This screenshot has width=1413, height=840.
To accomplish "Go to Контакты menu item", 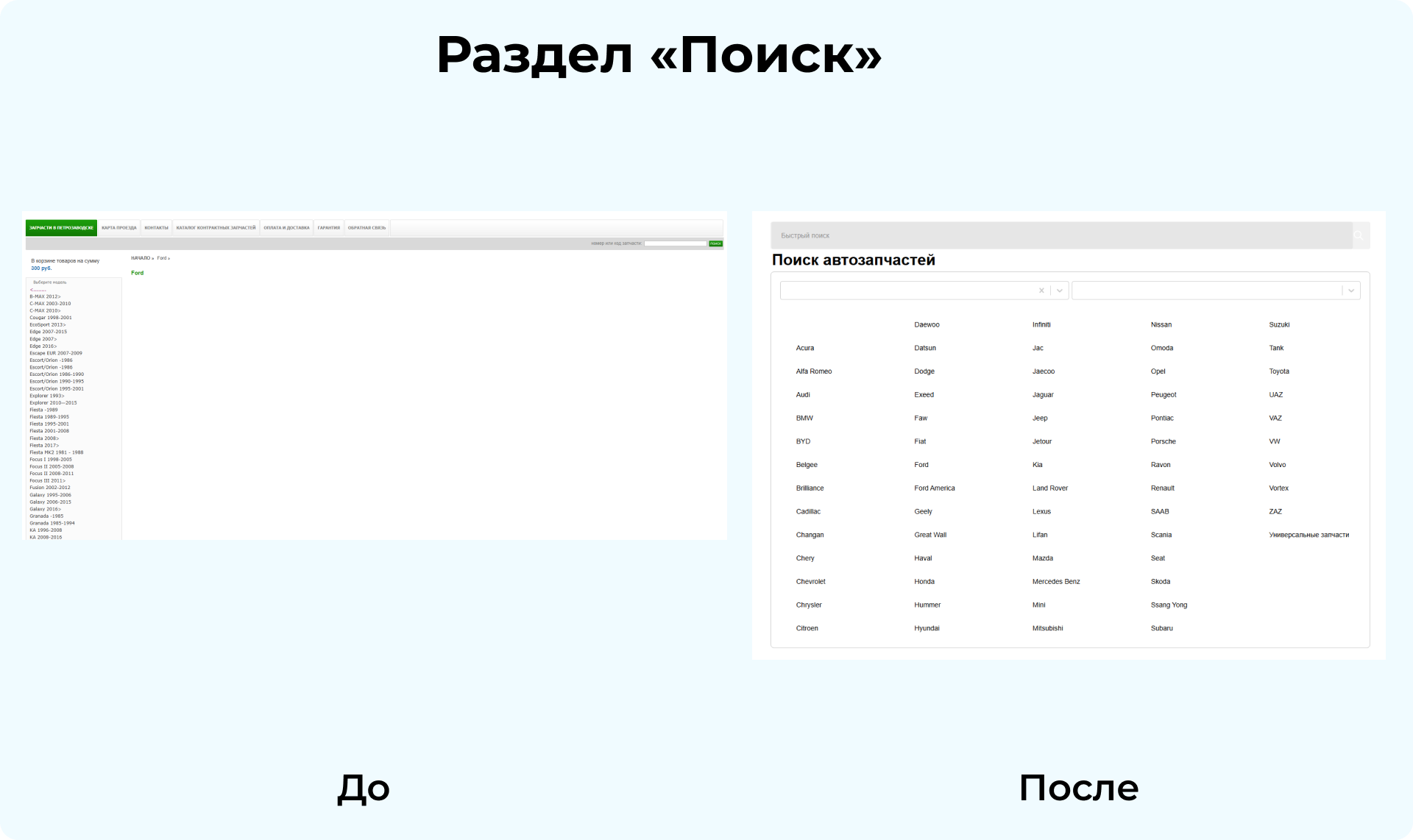I will 156,228.
